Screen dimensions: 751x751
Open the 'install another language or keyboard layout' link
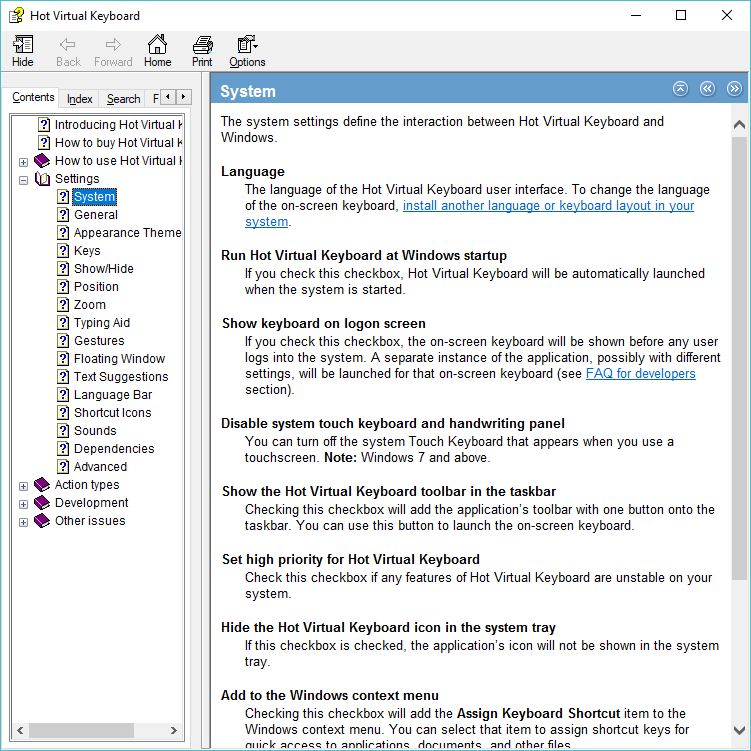(x=548, y=206)
